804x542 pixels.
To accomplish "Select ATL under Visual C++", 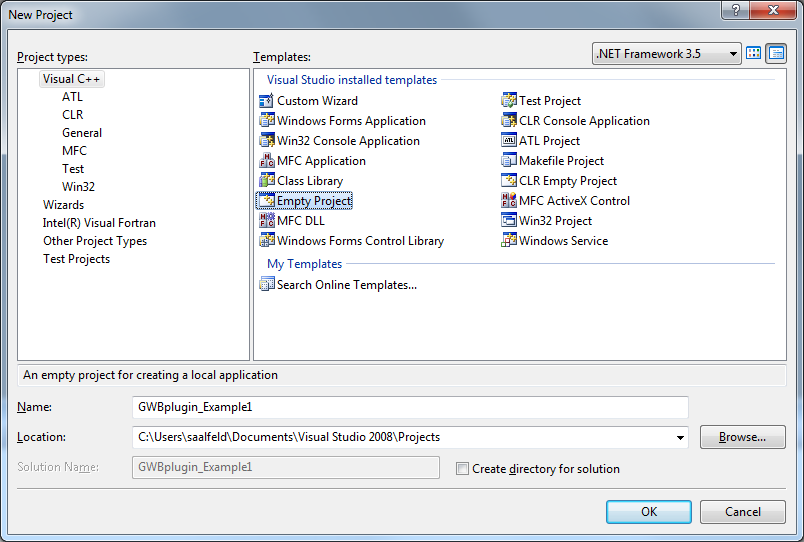I will pos(72,97).
